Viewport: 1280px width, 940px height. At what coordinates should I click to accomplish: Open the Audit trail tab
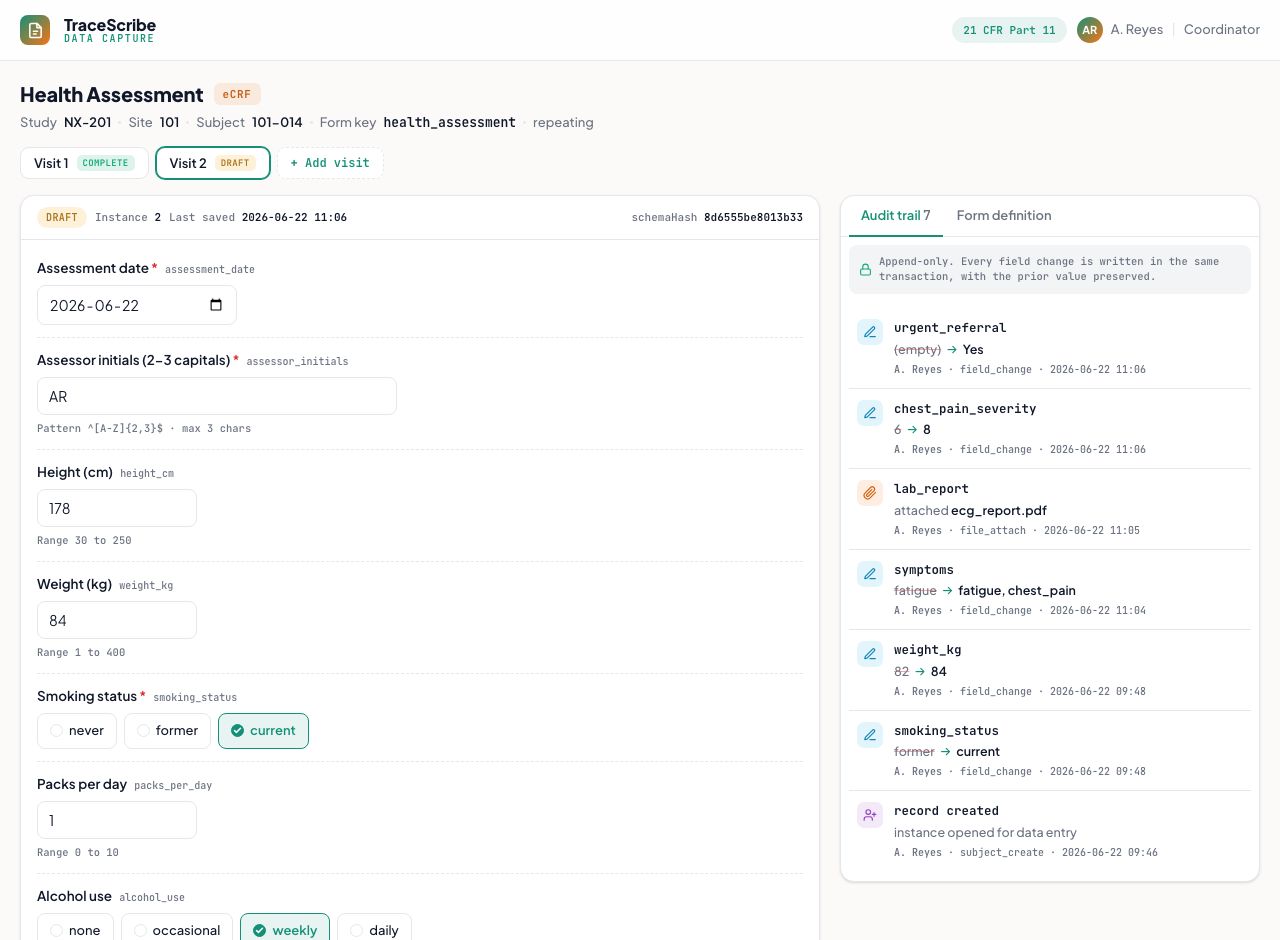(x=896, y=215)
